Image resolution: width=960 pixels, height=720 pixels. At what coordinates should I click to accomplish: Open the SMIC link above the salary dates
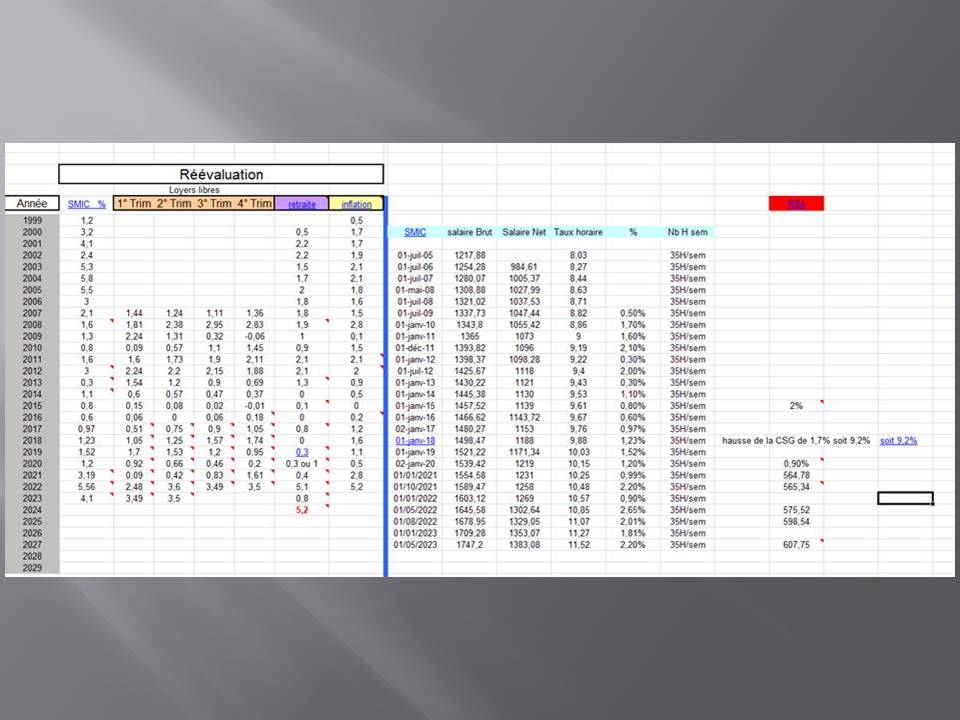(415, 232)
